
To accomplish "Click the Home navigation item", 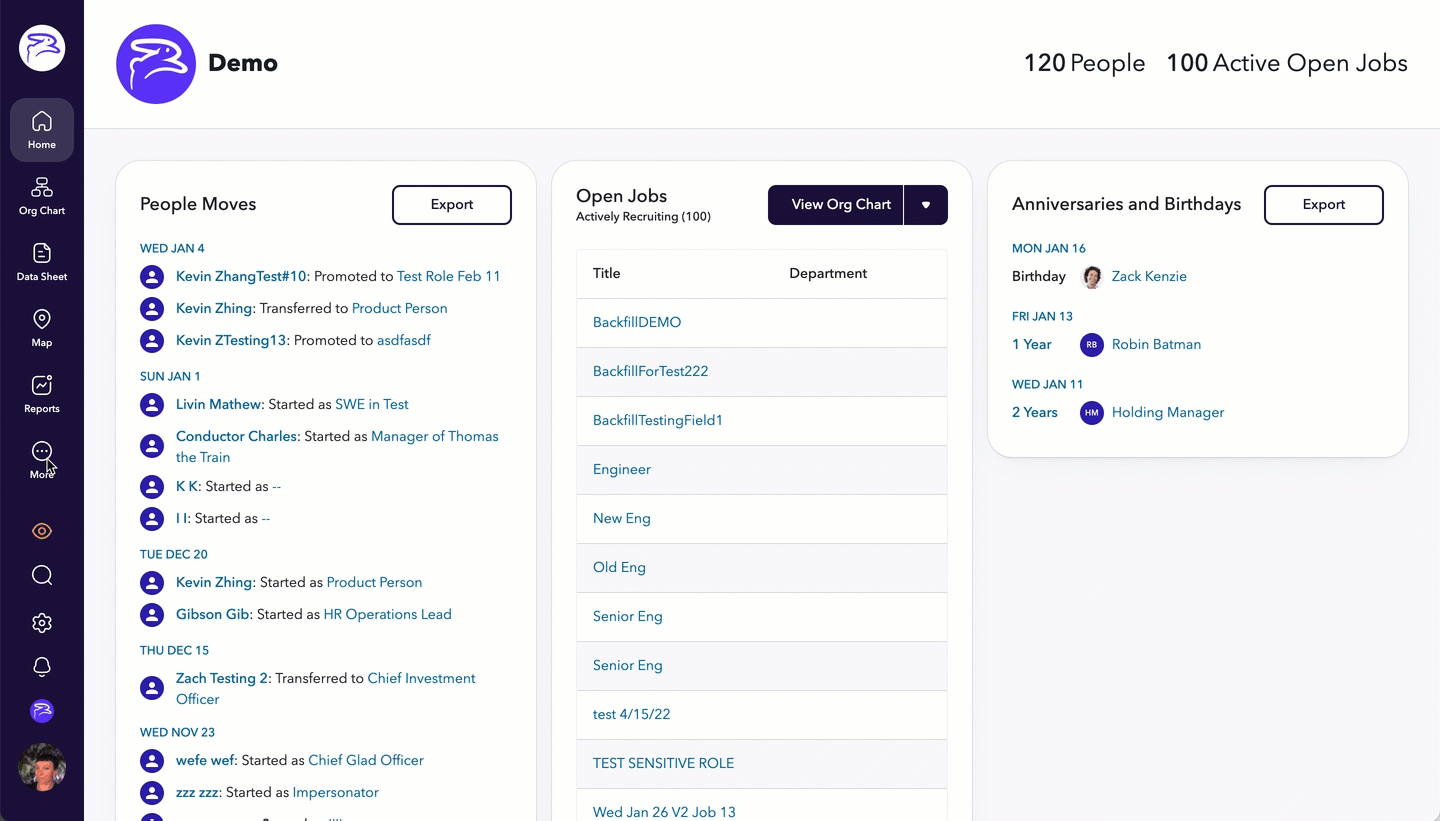I will [42, 130].
